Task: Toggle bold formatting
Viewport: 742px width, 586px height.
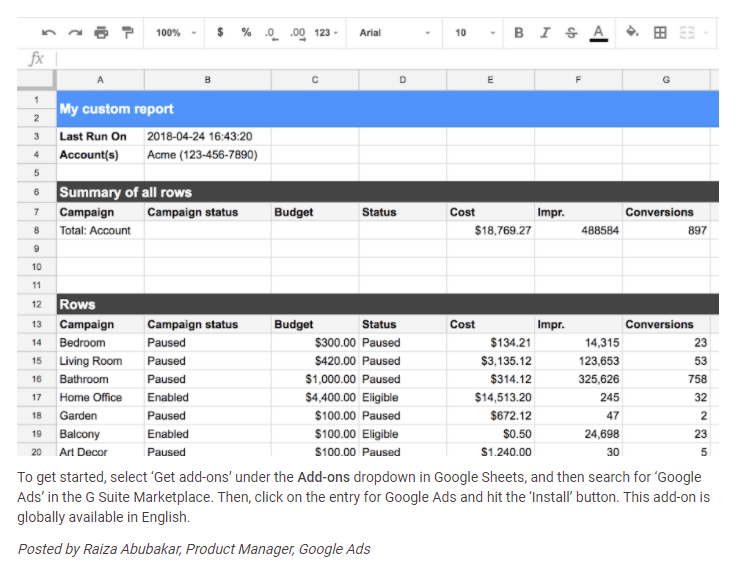Action: click(x=519, y=33)
